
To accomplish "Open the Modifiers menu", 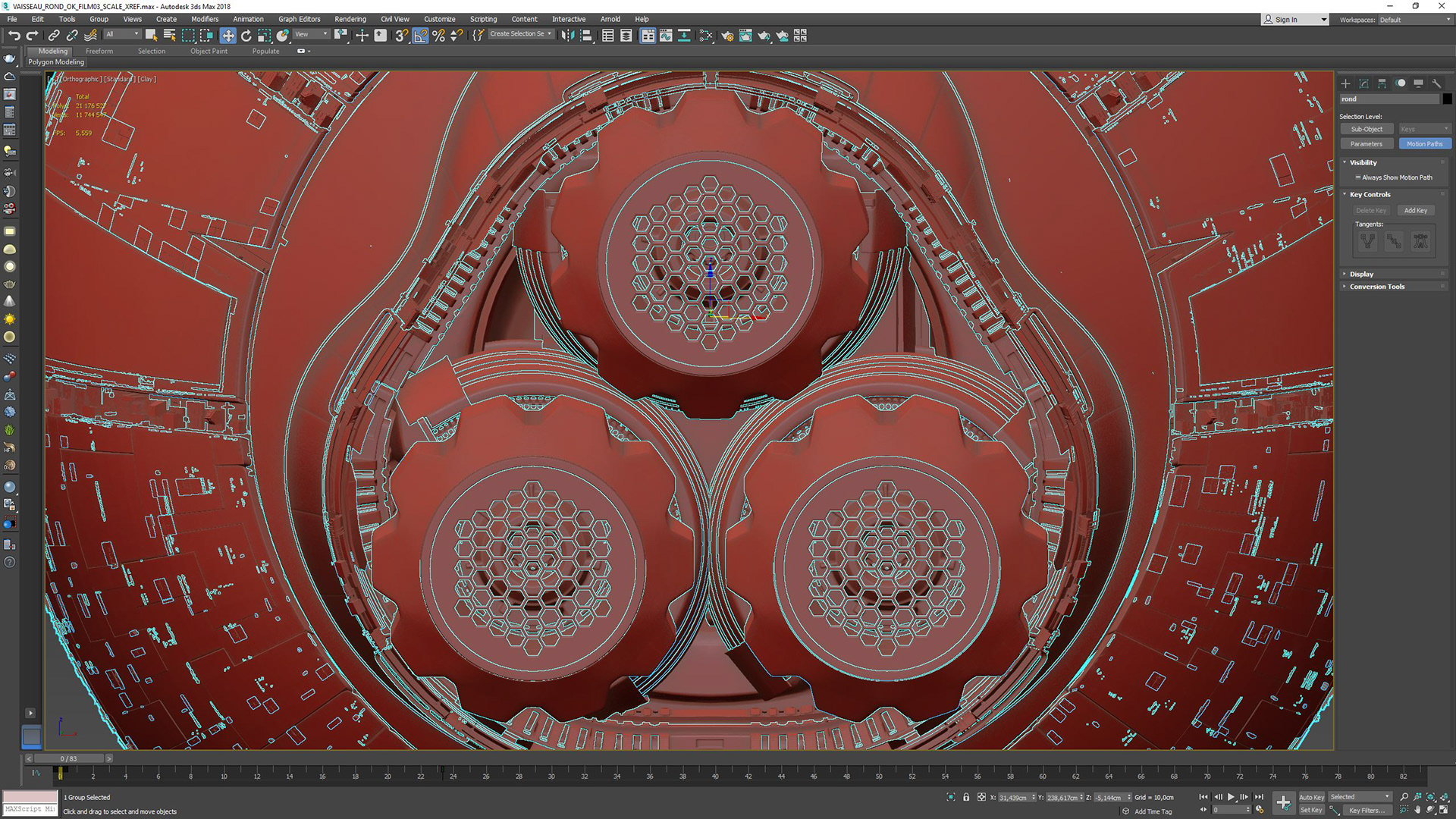I will point(205,19).
